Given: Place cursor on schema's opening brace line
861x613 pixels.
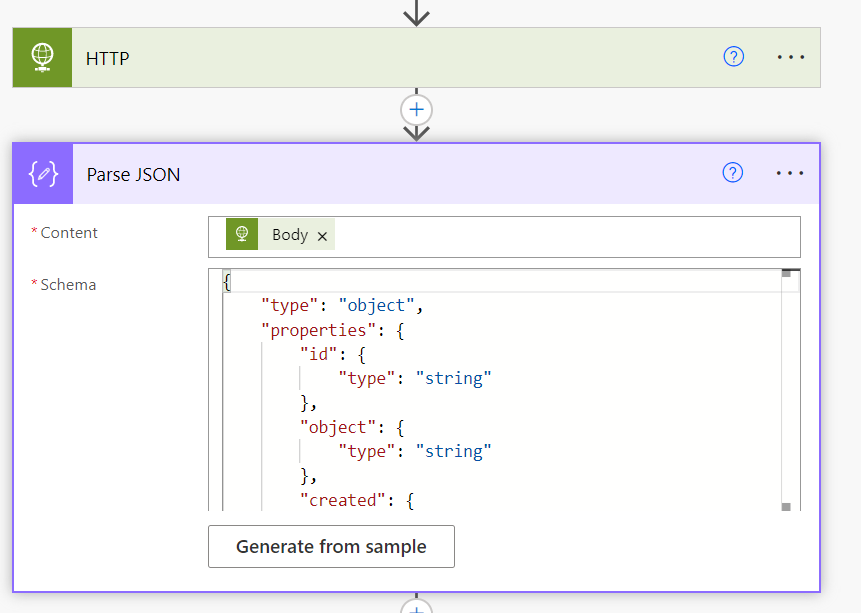Looking at the screenshot, I should [228, 282].
